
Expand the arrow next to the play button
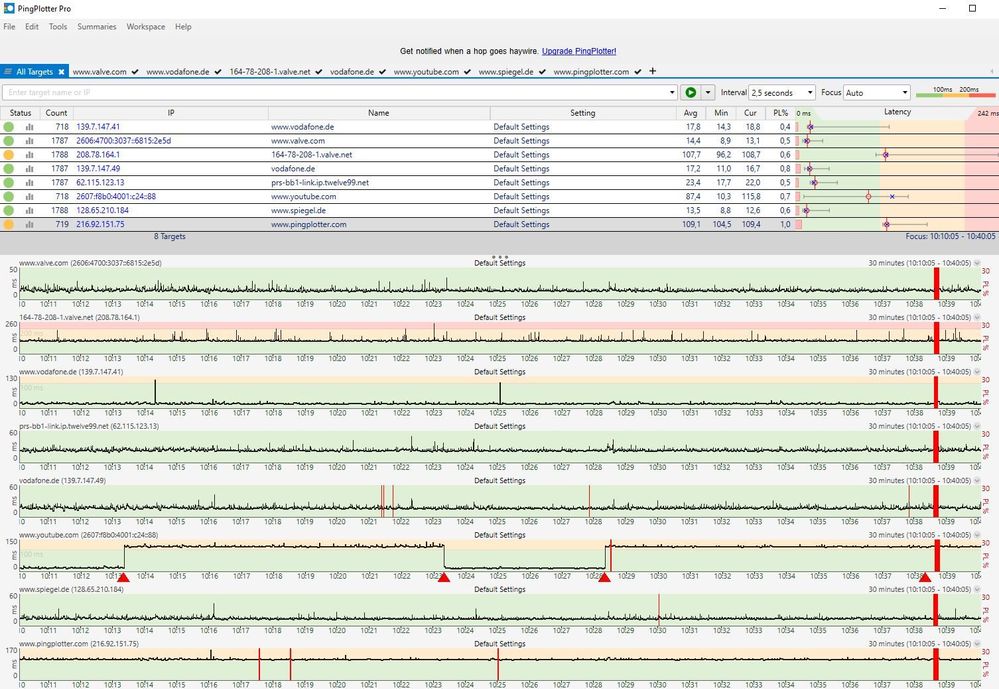(708, 92)
